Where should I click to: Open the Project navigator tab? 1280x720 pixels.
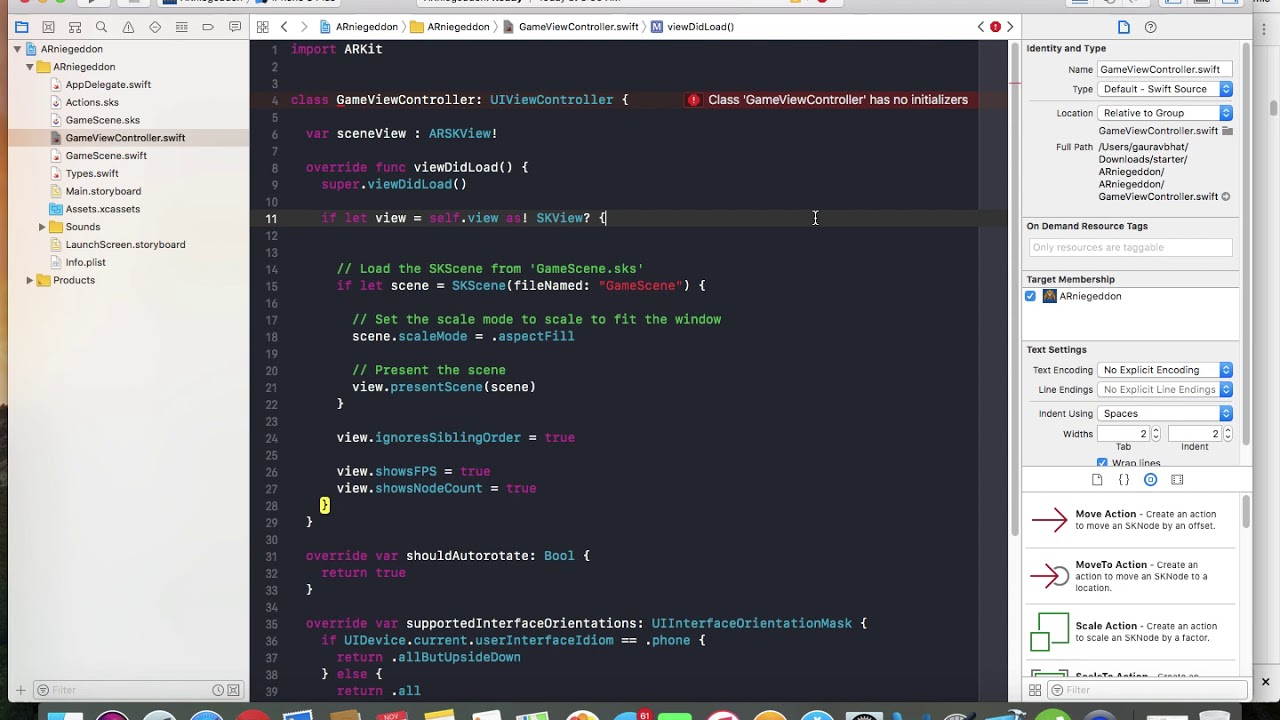(21, 27)
